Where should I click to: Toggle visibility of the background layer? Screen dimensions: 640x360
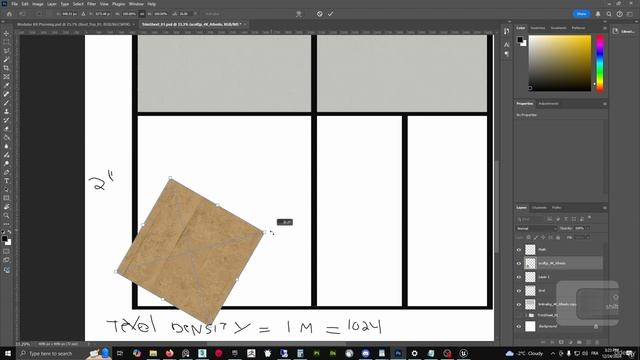point(519,326)
